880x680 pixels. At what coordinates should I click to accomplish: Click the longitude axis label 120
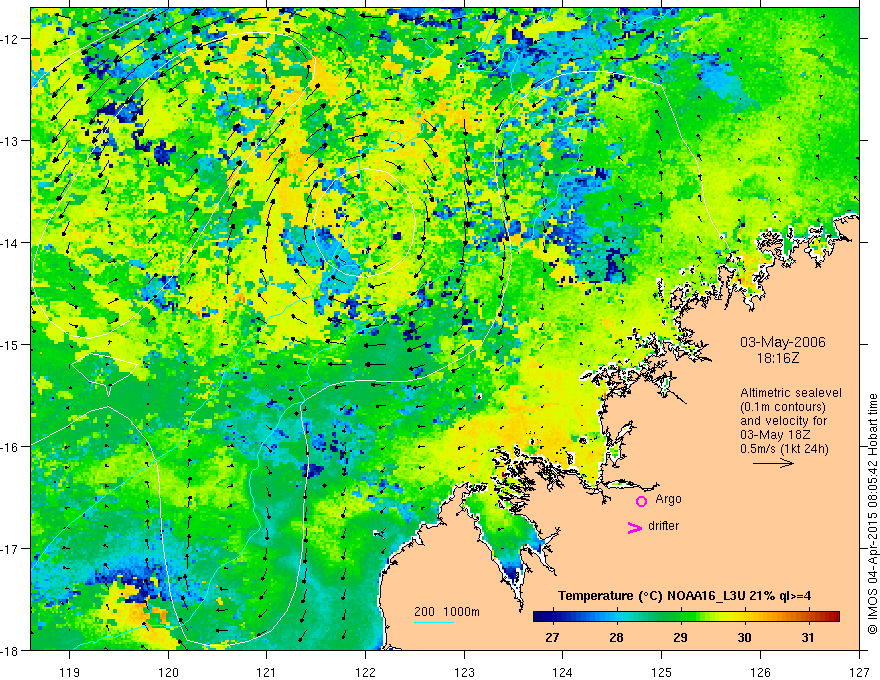168,672
